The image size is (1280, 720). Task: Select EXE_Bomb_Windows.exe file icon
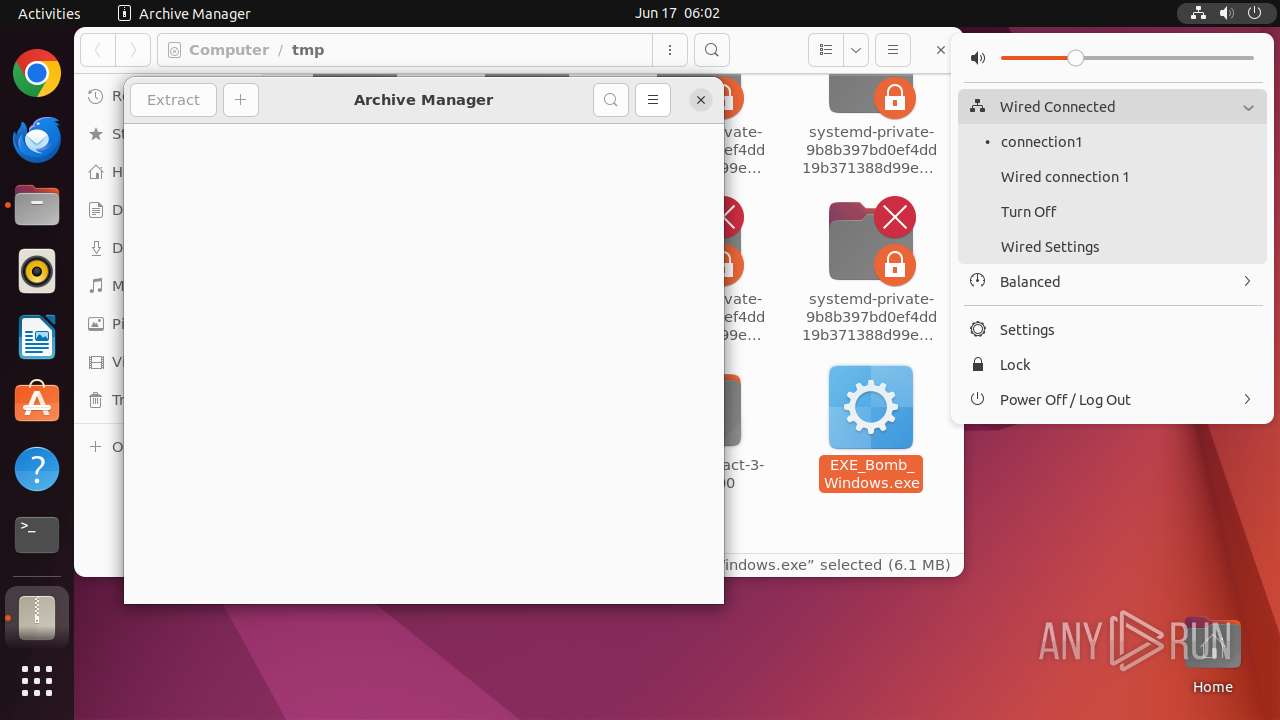(x=871, y=407)
